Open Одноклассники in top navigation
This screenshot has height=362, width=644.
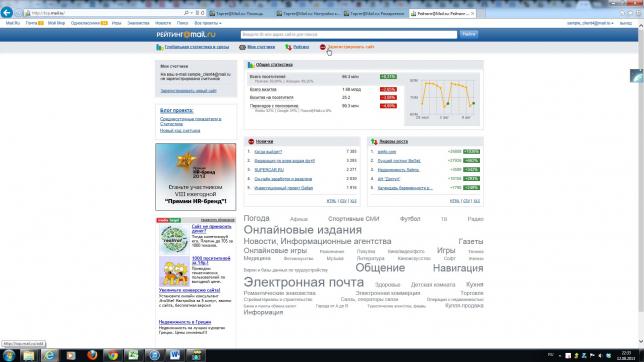[x=85, y=23]
